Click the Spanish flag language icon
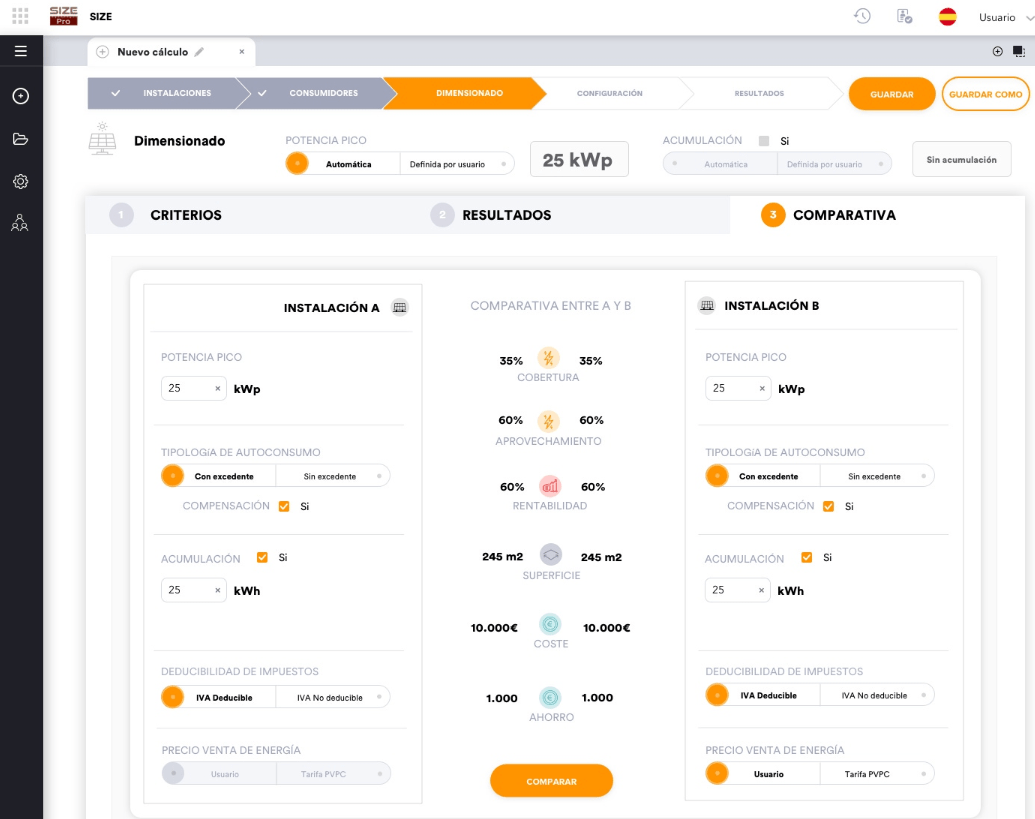Viewport: 1035px width, 819px height. click(947, 16)
